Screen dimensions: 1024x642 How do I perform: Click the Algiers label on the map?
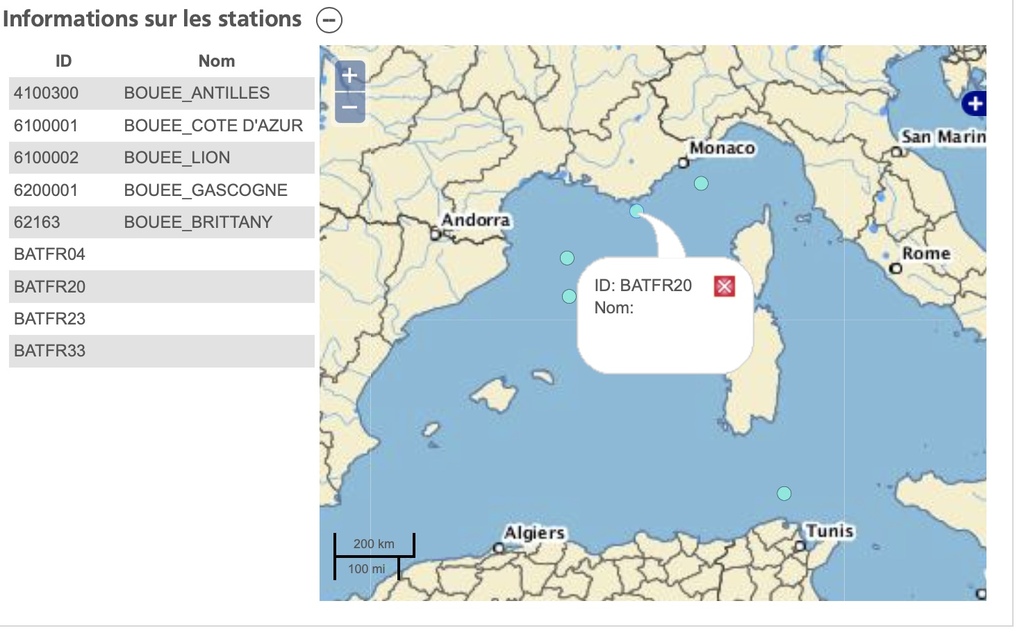pyautogui.click(x=534, y=533)
